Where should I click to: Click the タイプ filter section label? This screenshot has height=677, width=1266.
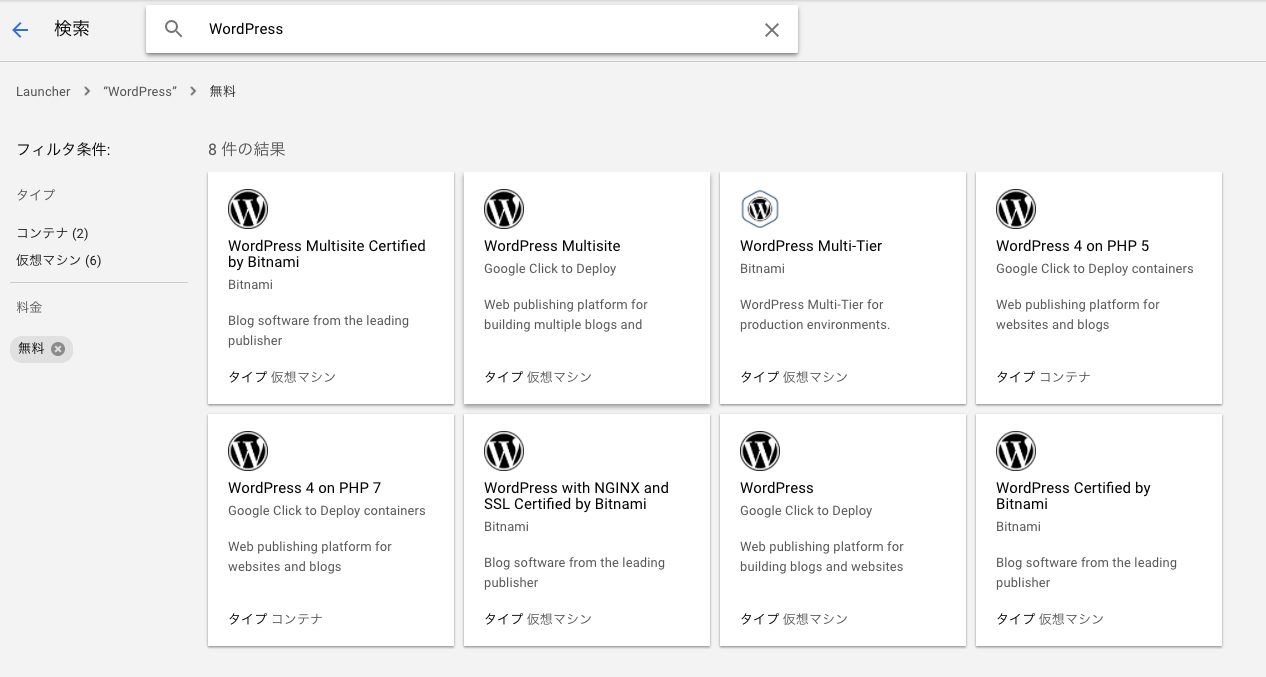tap(36, 195)
